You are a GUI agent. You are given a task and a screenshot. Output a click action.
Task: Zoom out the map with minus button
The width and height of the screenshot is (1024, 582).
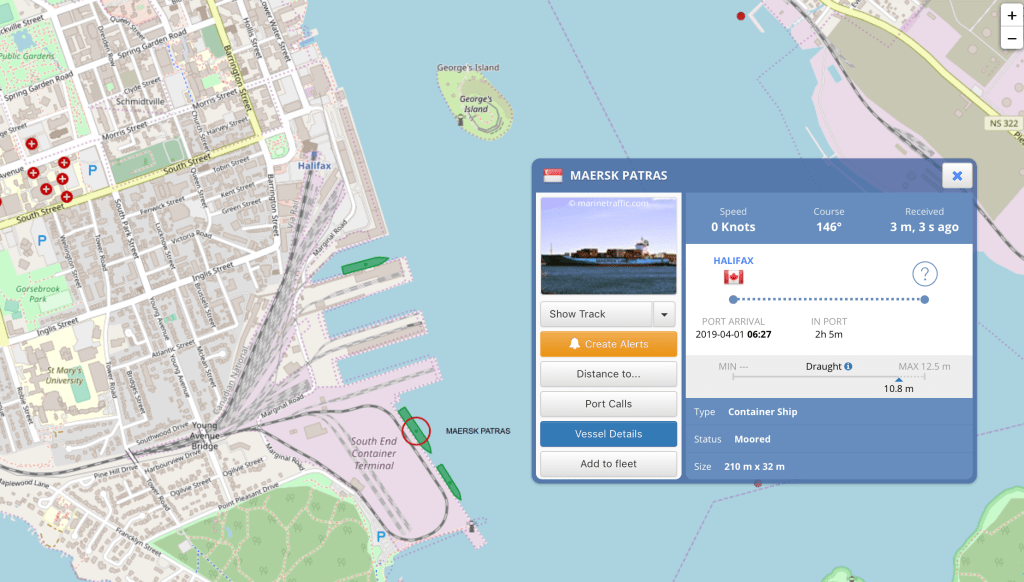pyautogui.click(x=1012, y=39)
